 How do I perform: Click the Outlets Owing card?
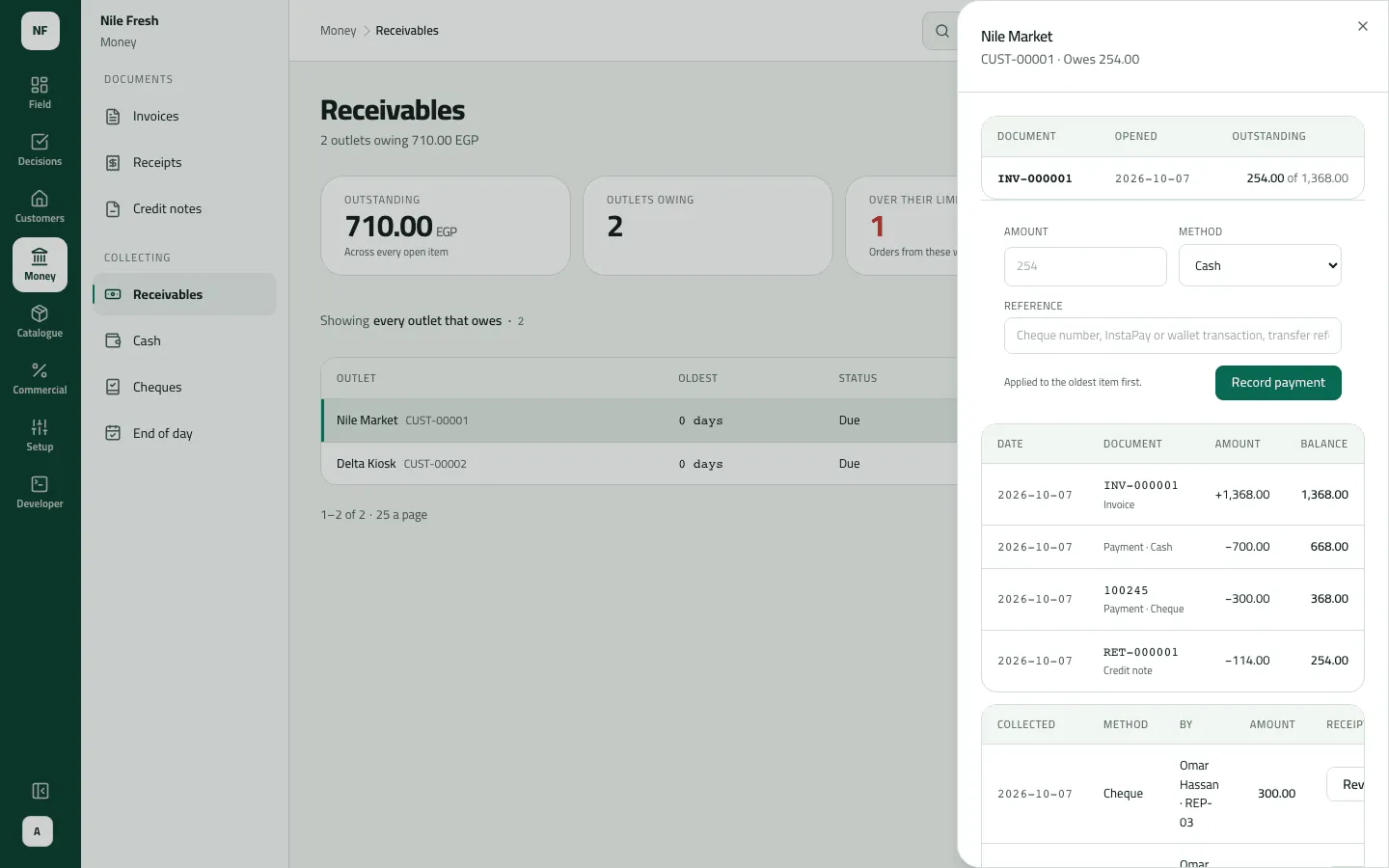(708, 226)
